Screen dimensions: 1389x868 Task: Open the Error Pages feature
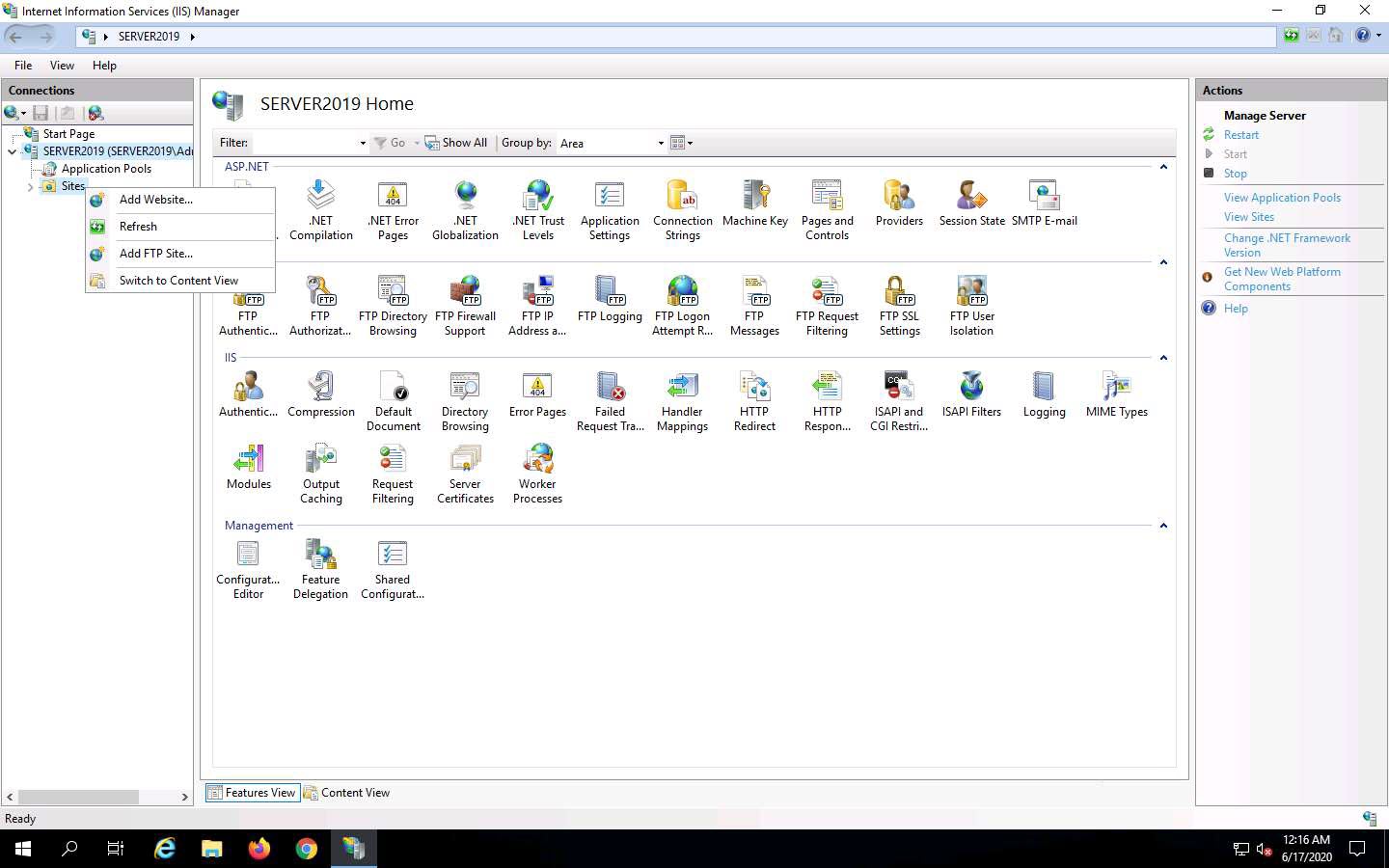[x=537, y=393]
